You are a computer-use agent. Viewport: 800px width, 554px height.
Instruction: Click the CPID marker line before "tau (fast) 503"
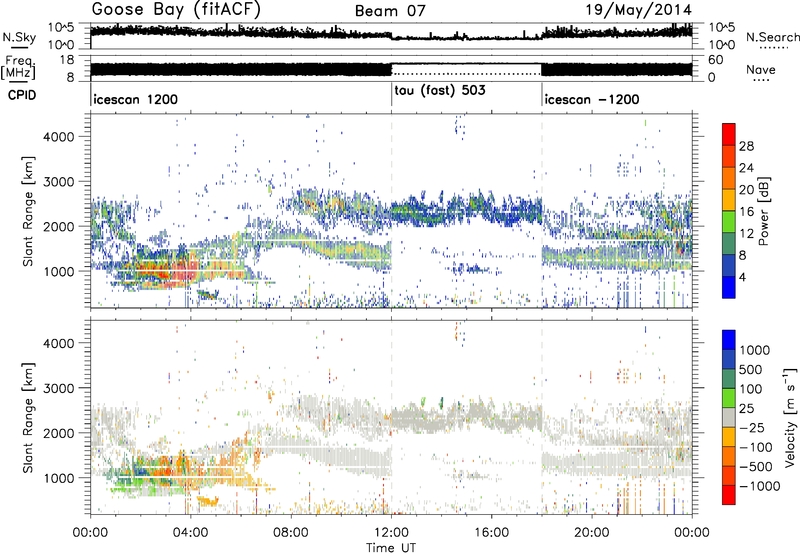point(391,95)
